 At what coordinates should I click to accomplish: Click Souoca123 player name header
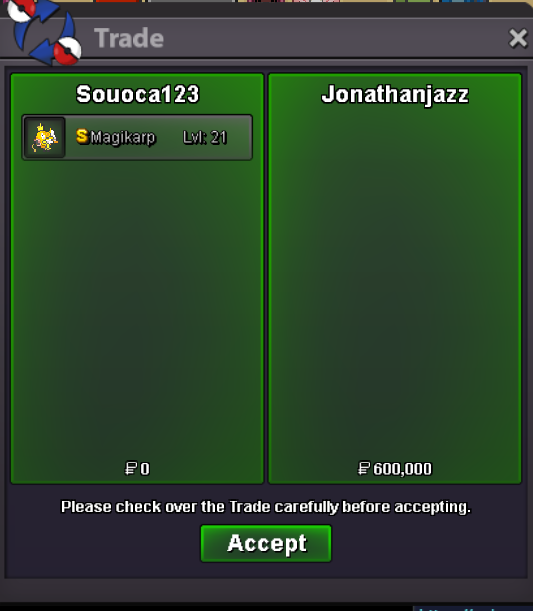point(138,94)
